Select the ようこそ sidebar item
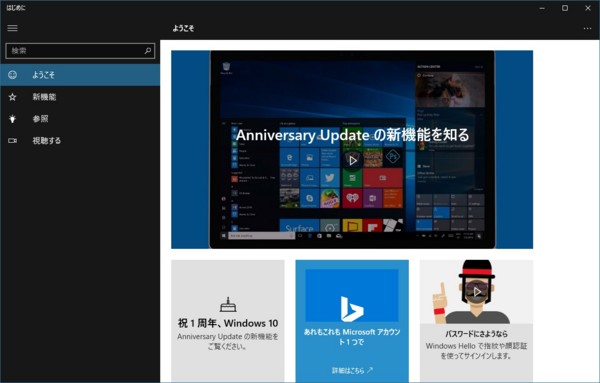Viewport: 600px width, 383px height. coord(80,75)
